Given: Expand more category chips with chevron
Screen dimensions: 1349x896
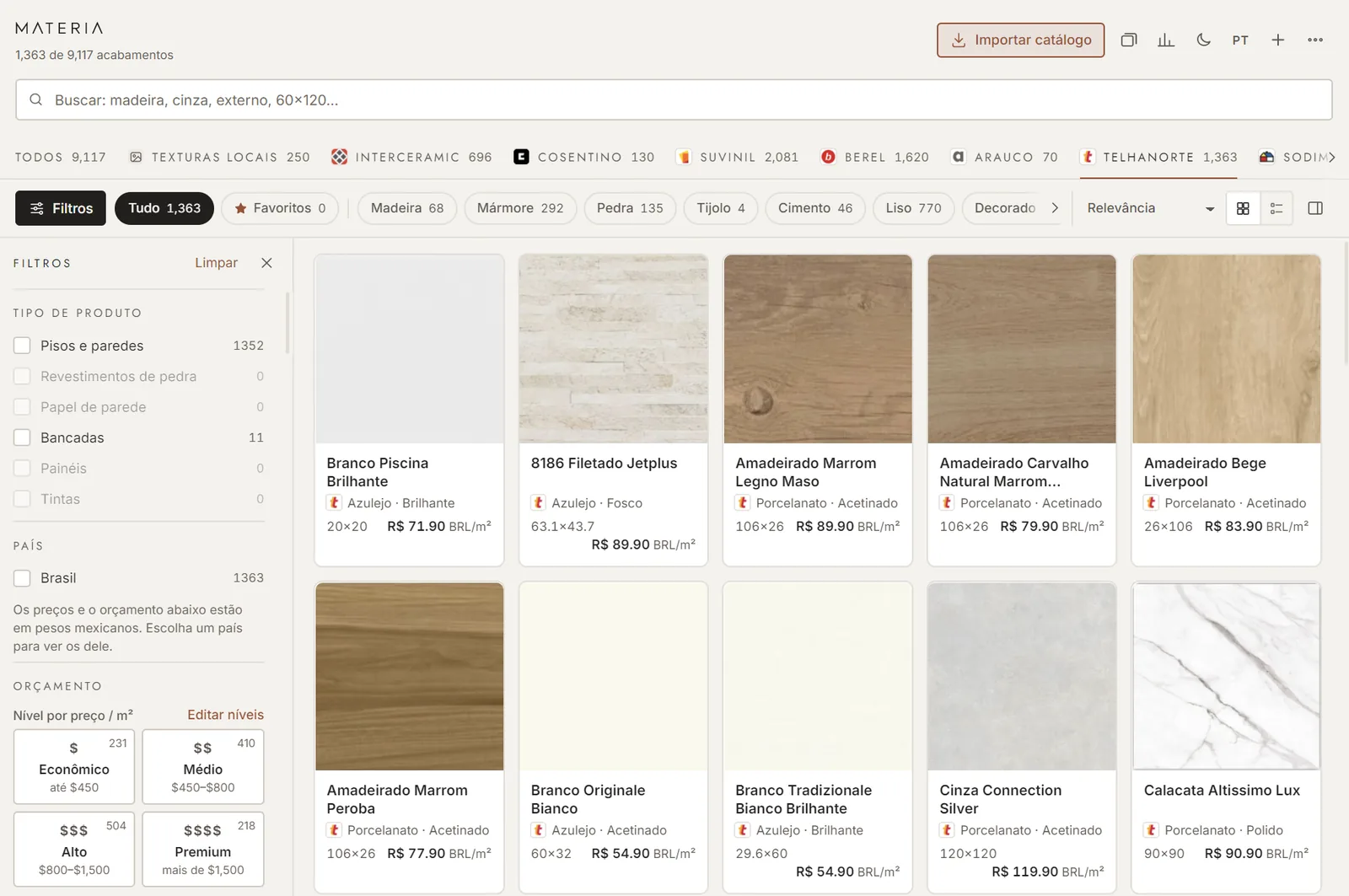Looking at the screenshot, I should coord(1055,208).
